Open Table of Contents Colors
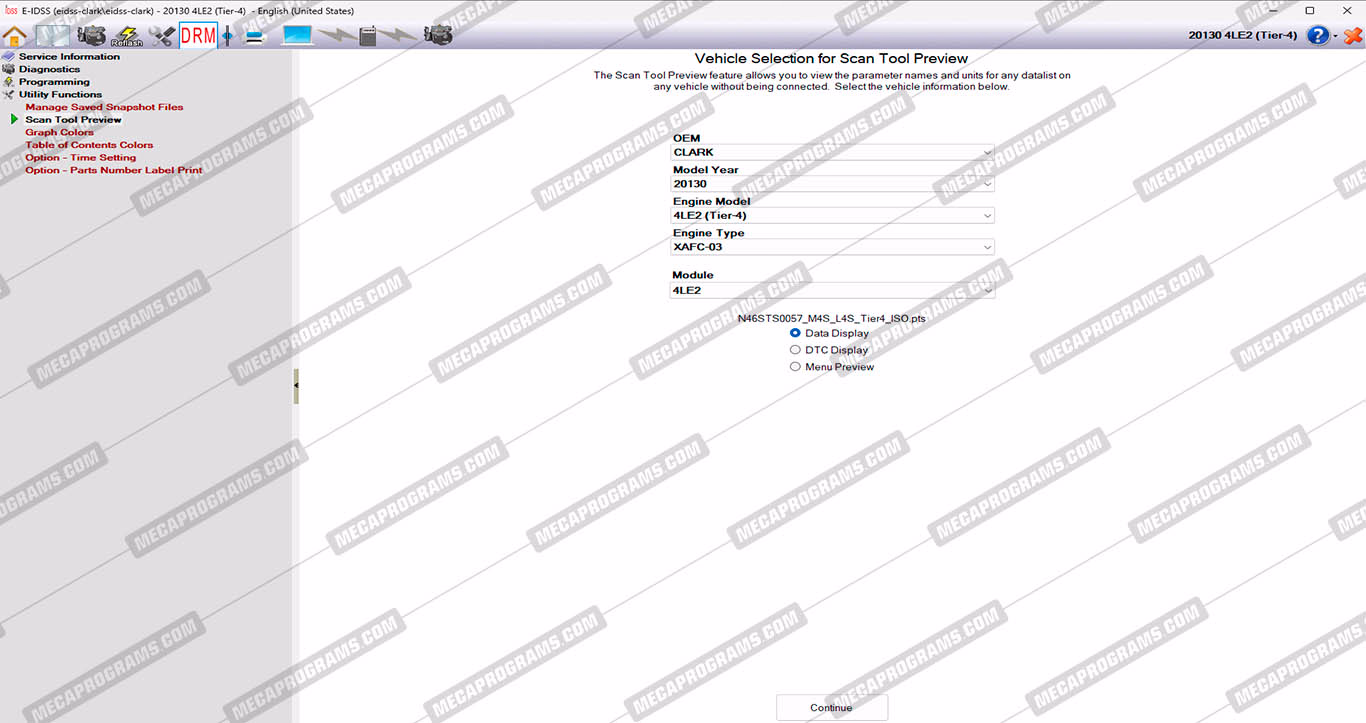The image size is (1366, 723). [x=89, y=145]
